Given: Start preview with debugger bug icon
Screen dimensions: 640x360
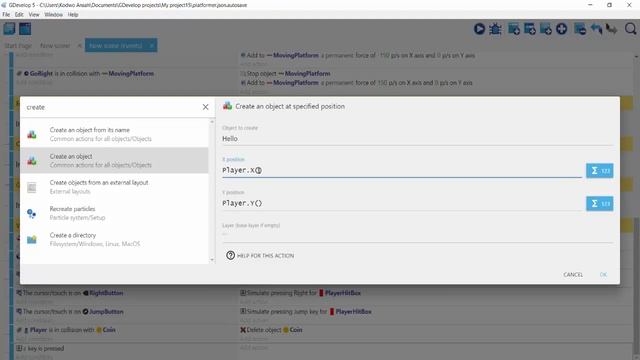Looking at the screenshot, I should pos(496,29).
